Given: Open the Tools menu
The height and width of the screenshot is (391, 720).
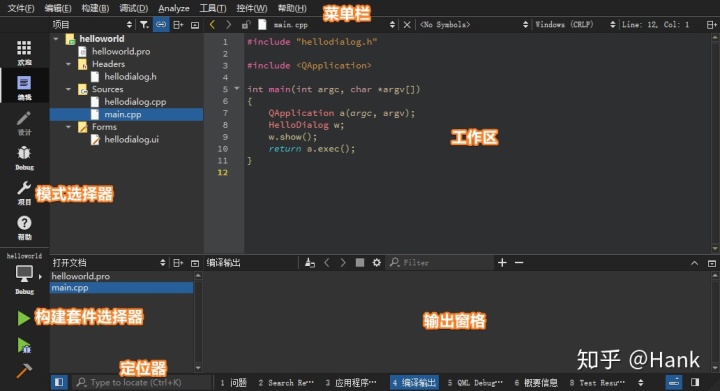Looking at the screenshot, I should (213, 8).
